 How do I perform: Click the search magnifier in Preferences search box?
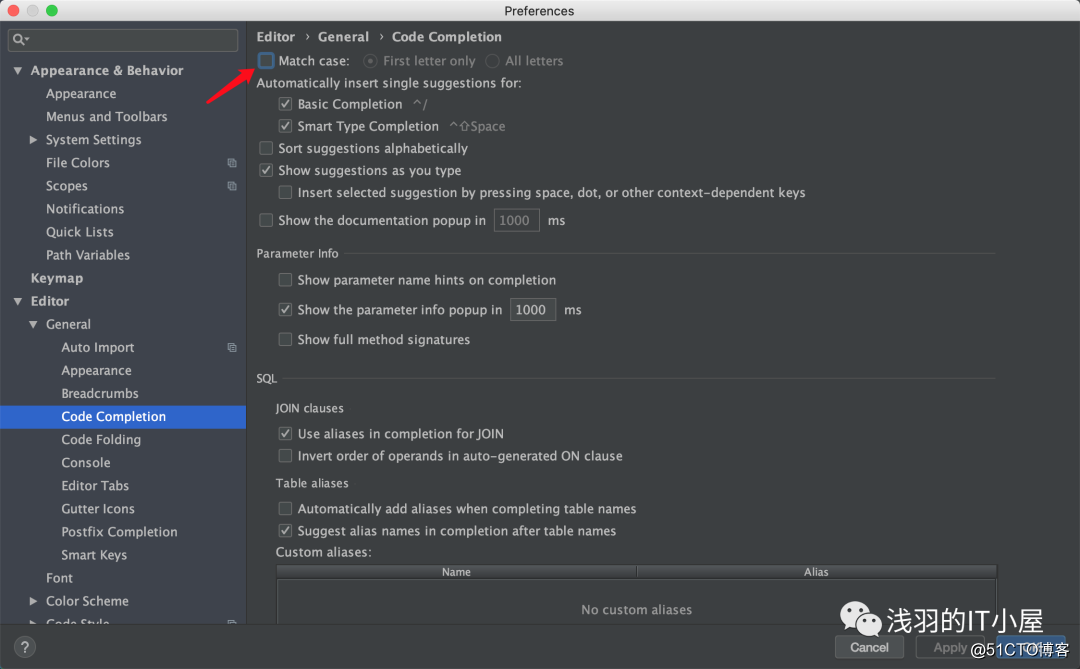coord(20,39)
